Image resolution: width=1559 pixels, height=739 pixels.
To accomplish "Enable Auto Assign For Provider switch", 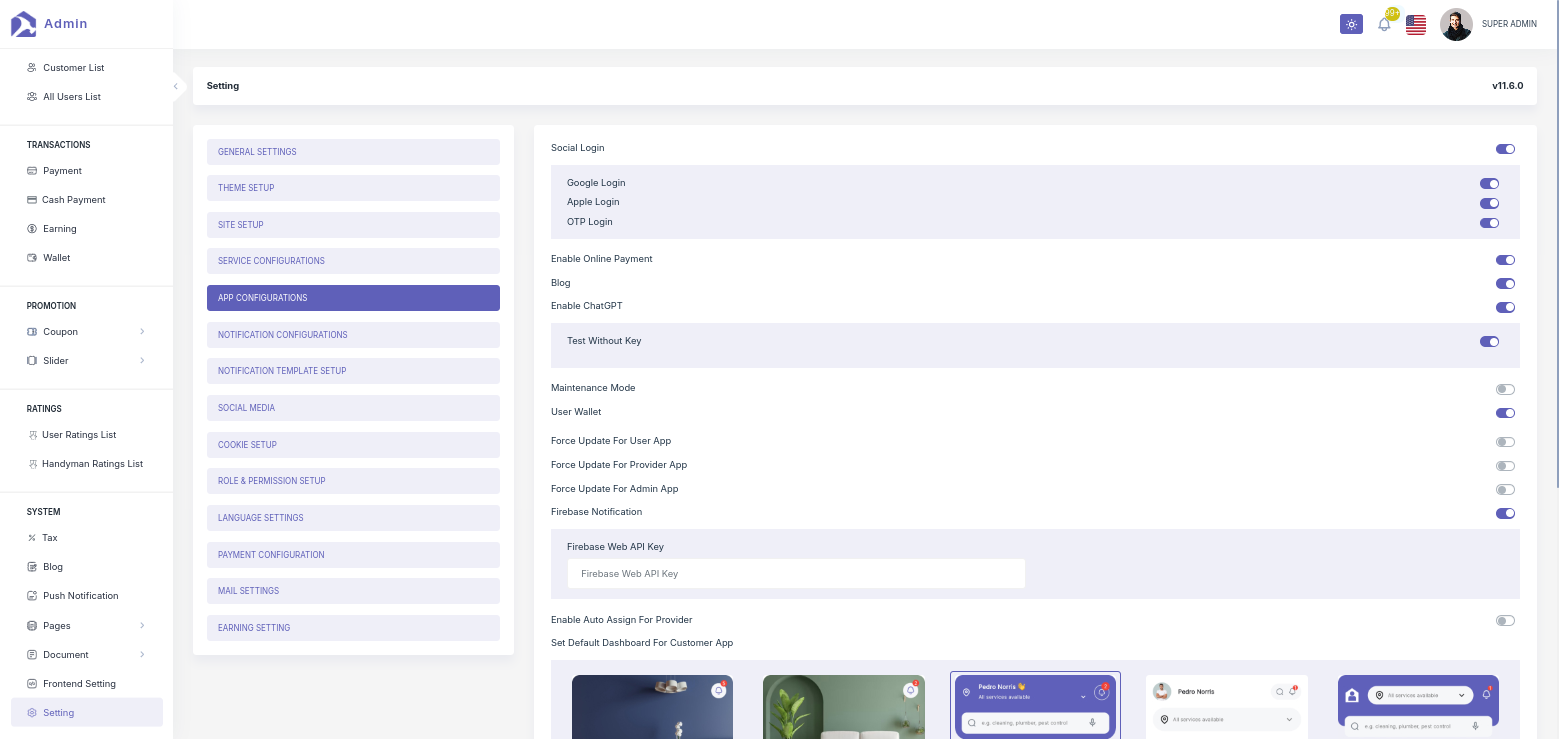I will click(x=1505, y=621).
